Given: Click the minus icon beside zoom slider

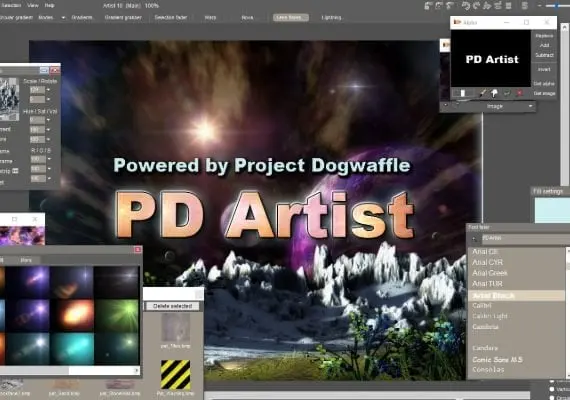Looking at the screenshot, I should point(539,5).
